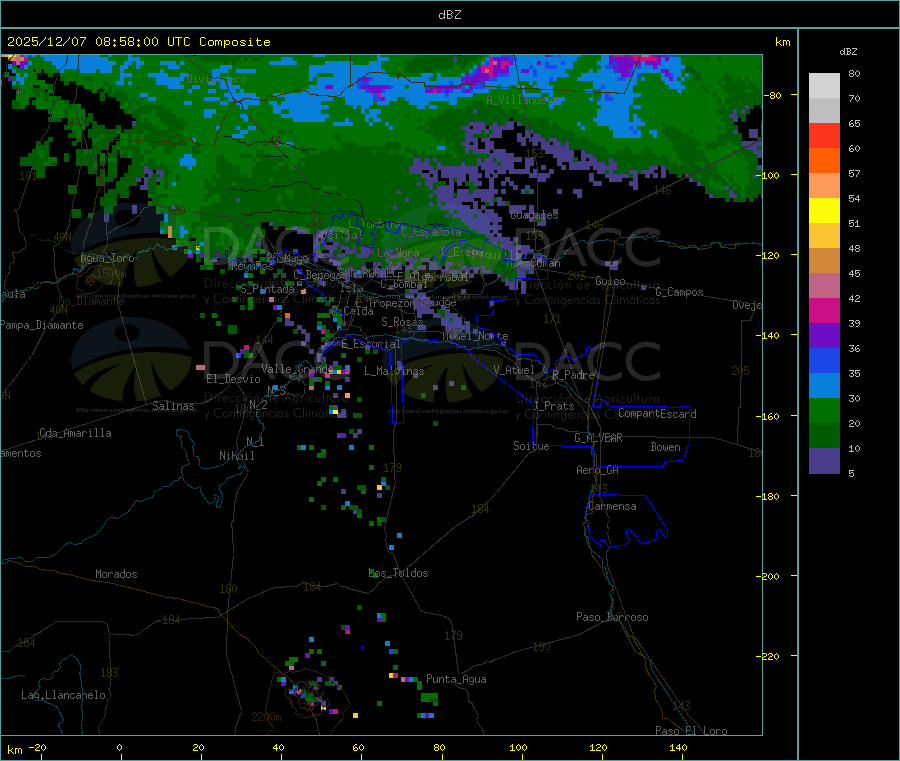The width and height of the screenshot is (900, 761).
Task: Click the magenta 39 dBZ legend swatch
Action: [824, 310]
